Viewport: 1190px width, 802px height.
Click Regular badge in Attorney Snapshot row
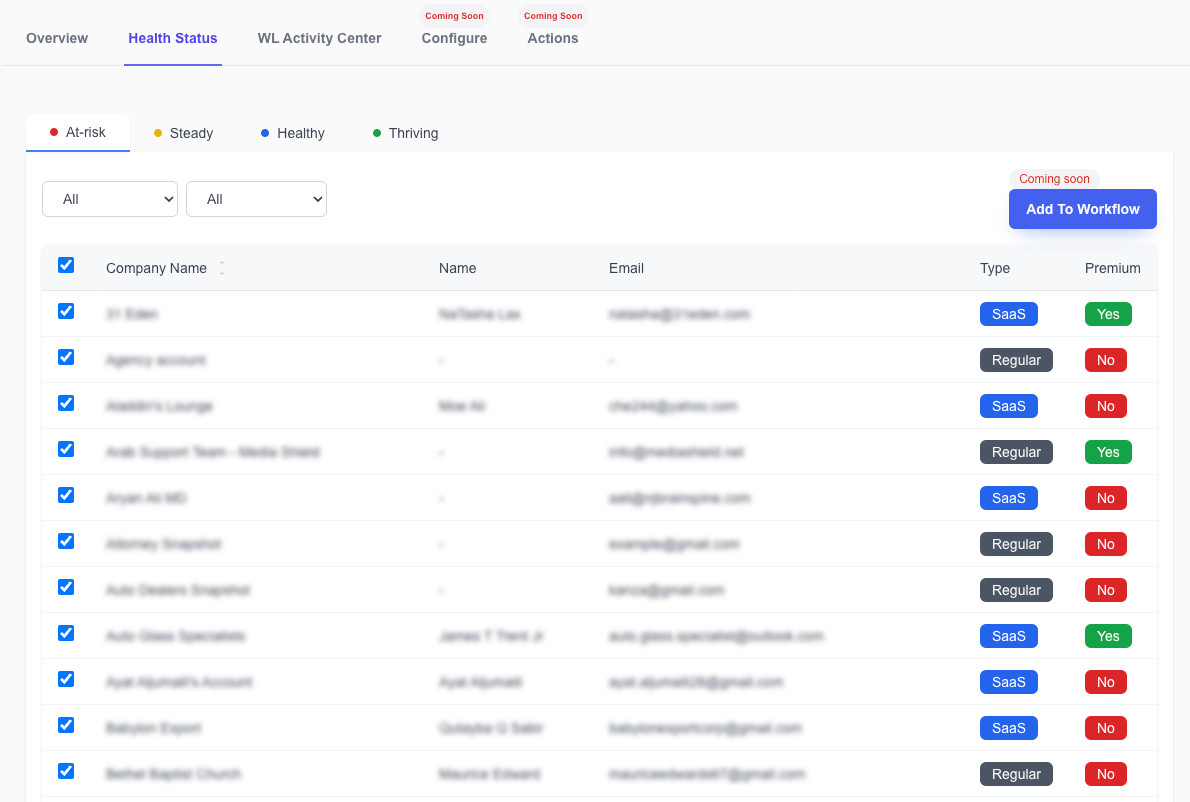pyautogui.click(x=1016, y=544)
